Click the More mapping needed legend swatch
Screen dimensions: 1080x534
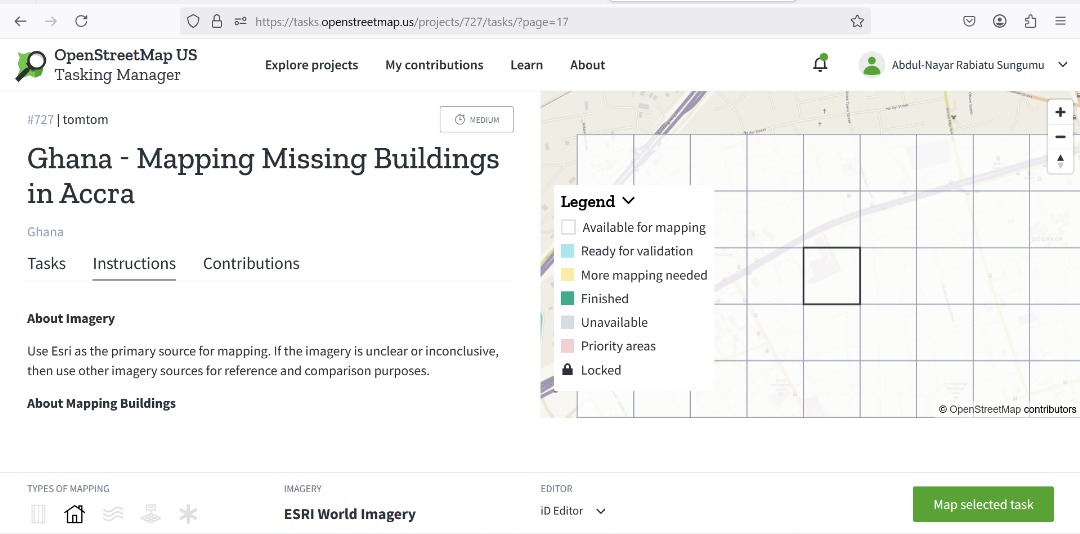[x=568, y=275]
